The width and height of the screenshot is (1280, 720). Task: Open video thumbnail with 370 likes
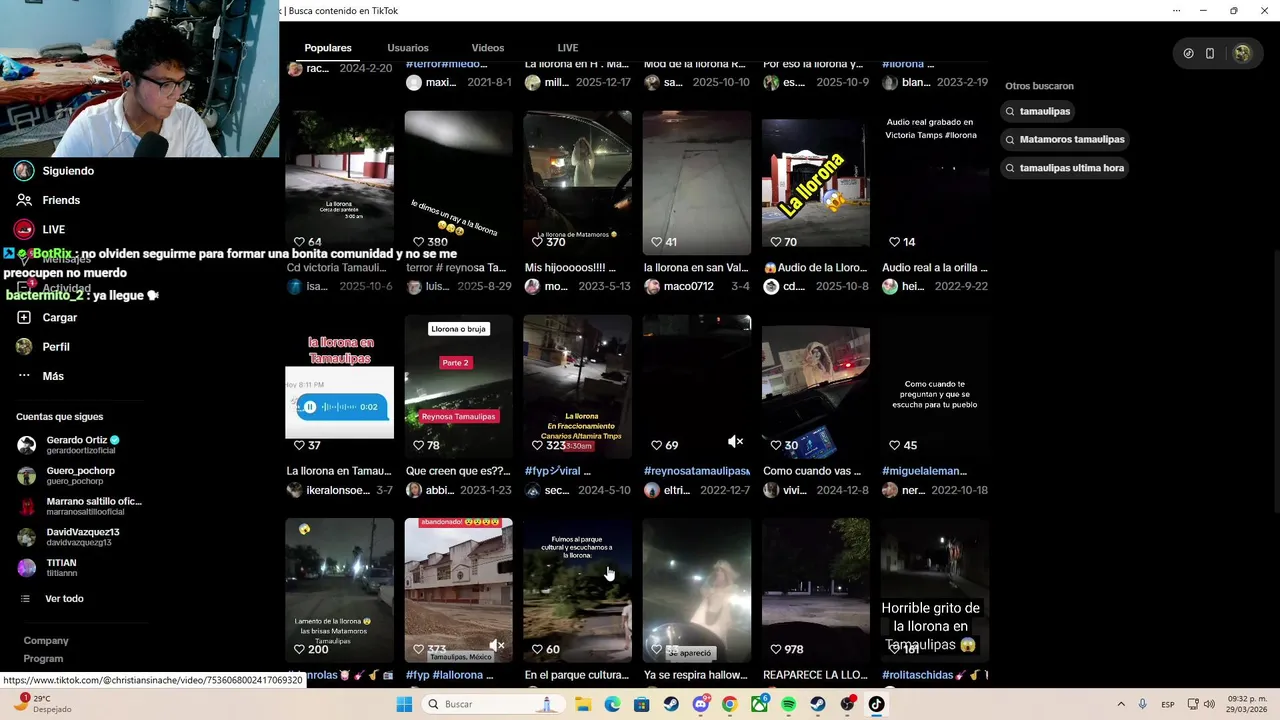point(577,183)
